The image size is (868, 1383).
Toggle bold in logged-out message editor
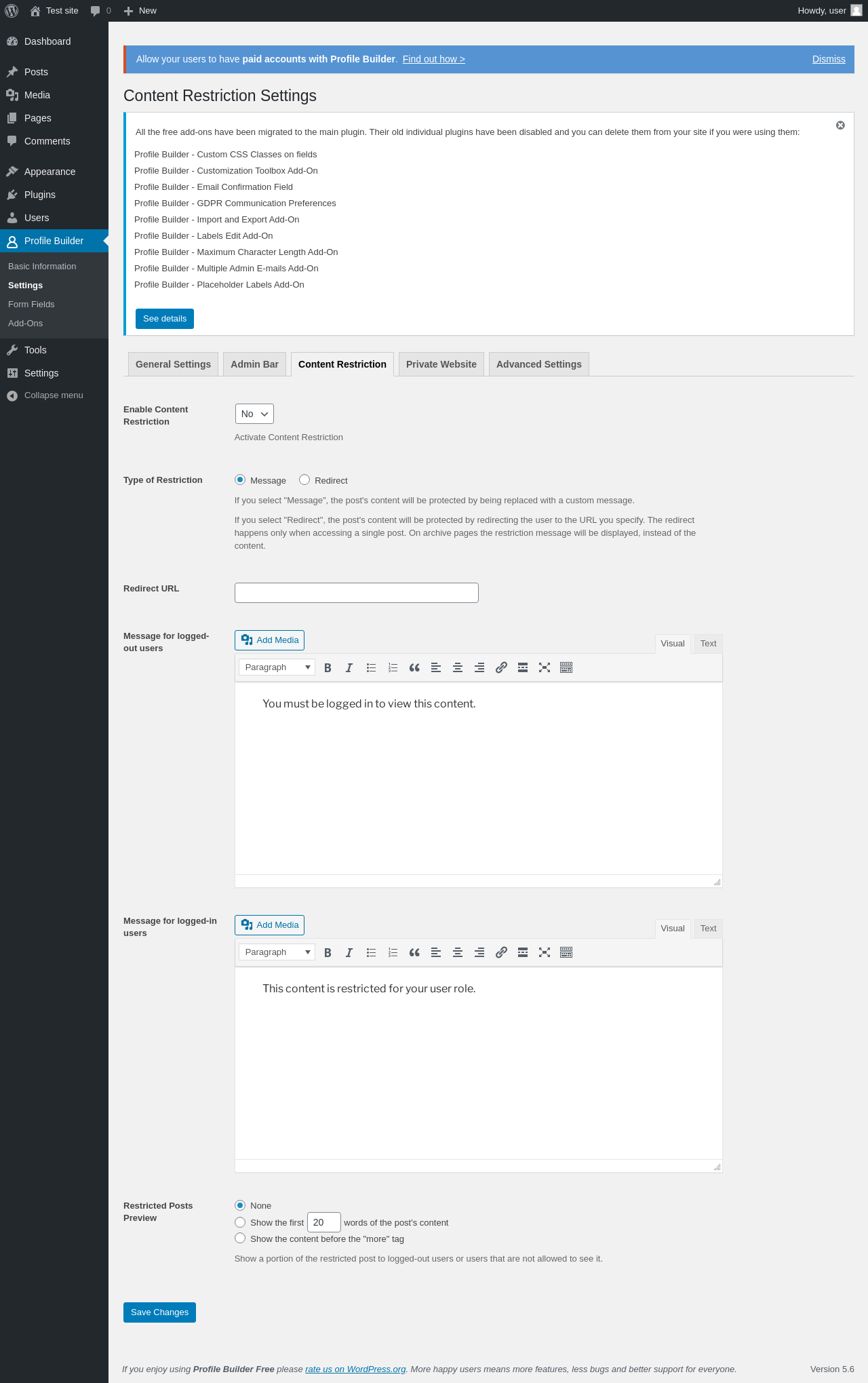click(x=328, y=667)
